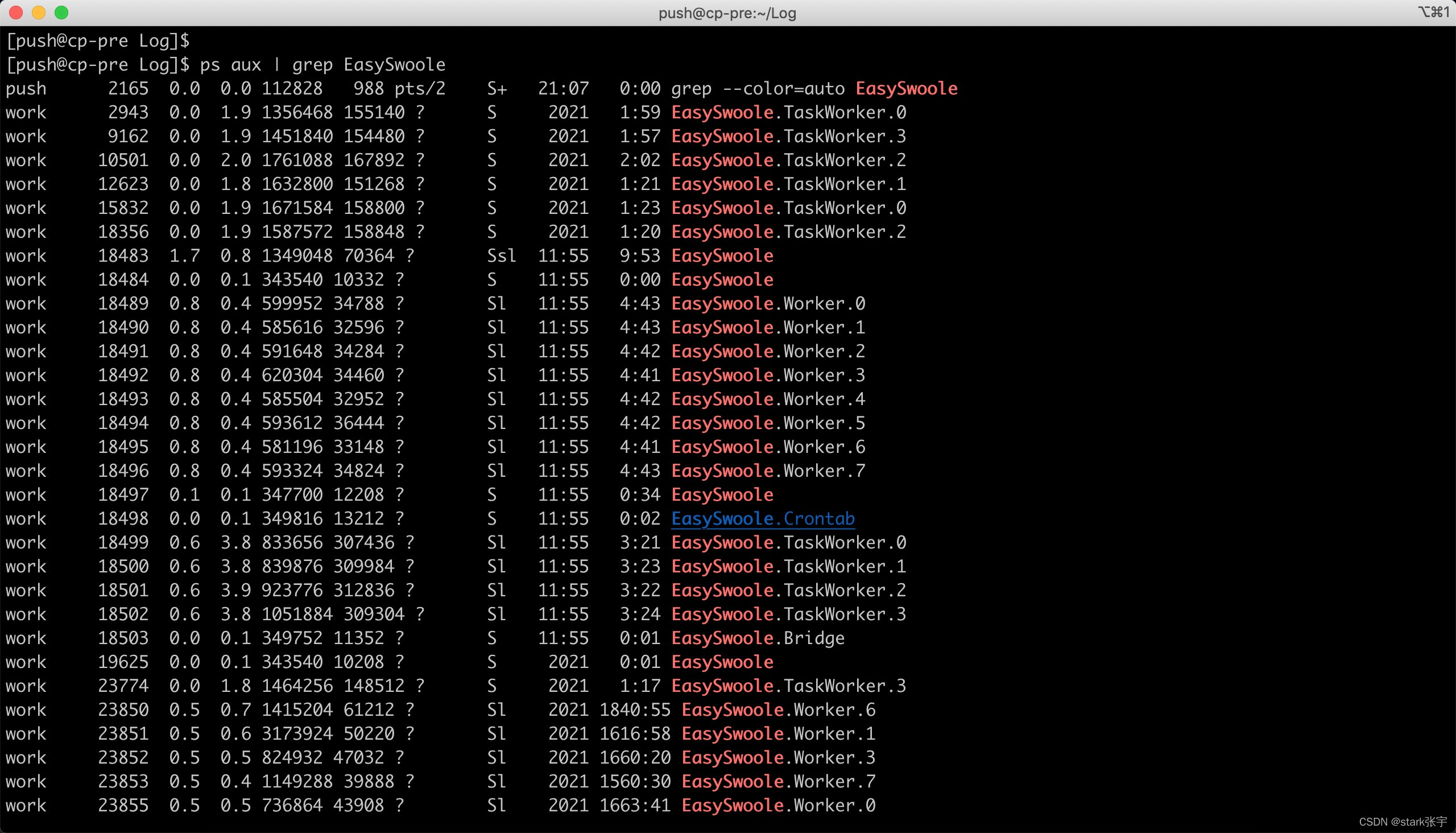Screen dimensions: 1456x833
Task: Click the empty first prompt line
Action: click(97, 41)
